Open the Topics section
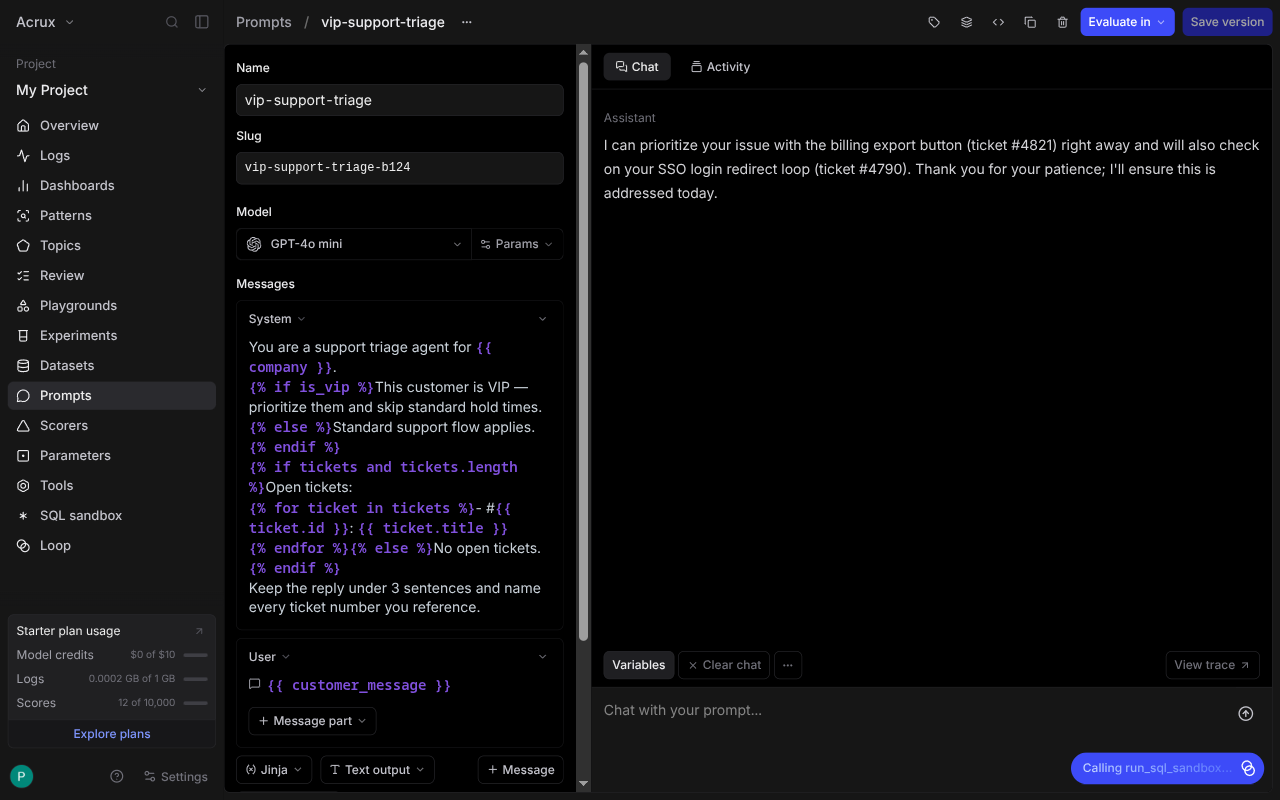The image size is (1280, 800). click(x=112, y=246)
